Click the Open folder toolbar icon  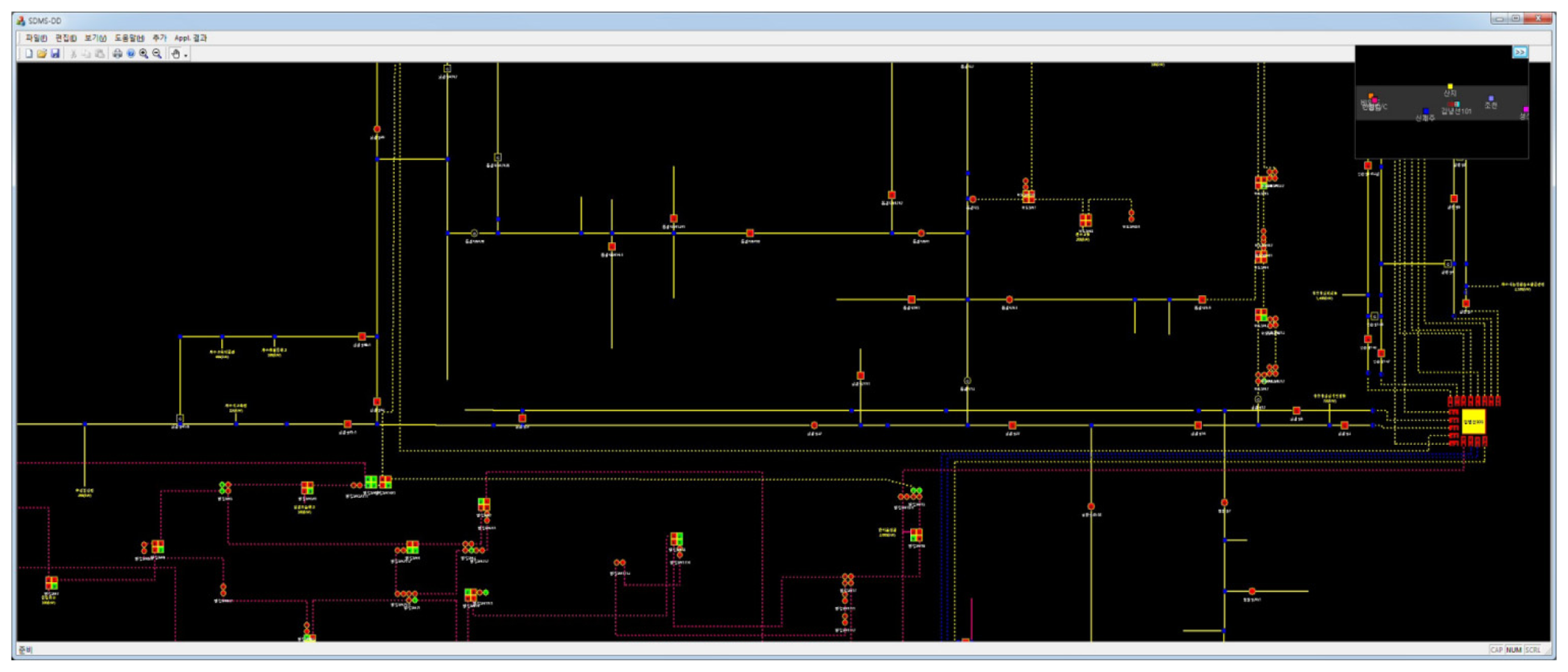click(x=42, y=53)
